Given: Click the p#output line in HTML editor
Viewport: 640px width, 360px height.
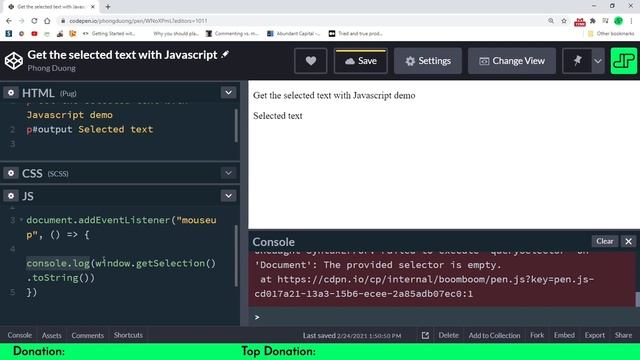Looking at the screenshot, I should 90,129.
